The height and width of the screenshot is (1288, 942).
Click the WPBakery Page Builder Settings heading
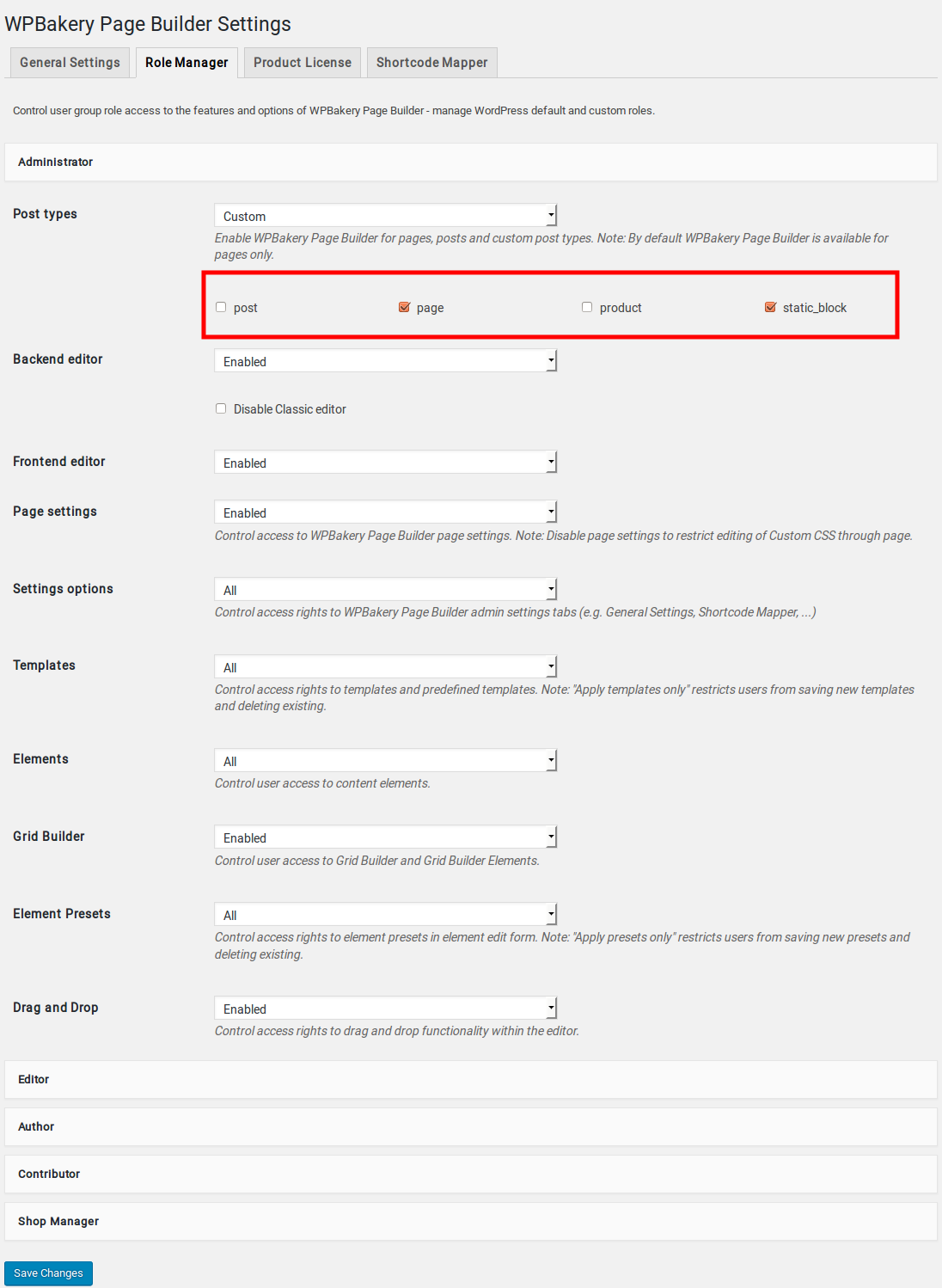pyautogui.click(x=148, y=24)
